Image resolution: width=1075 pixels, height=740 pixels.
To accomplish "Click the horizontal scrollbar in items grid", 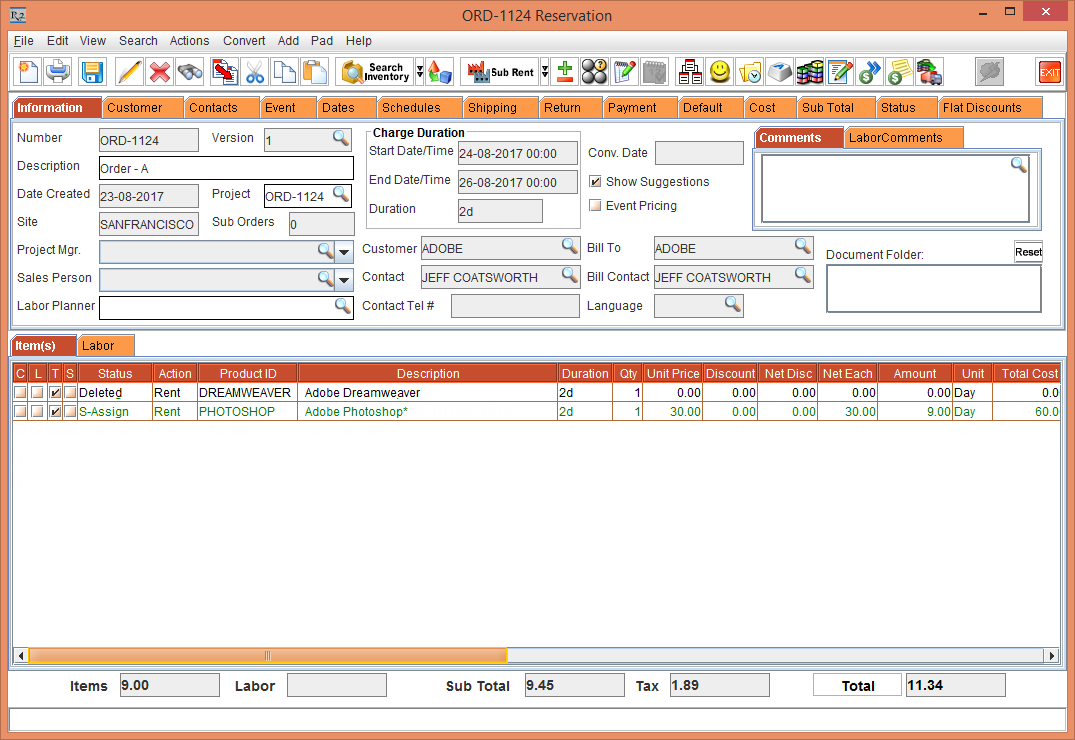I will [268, 656].
